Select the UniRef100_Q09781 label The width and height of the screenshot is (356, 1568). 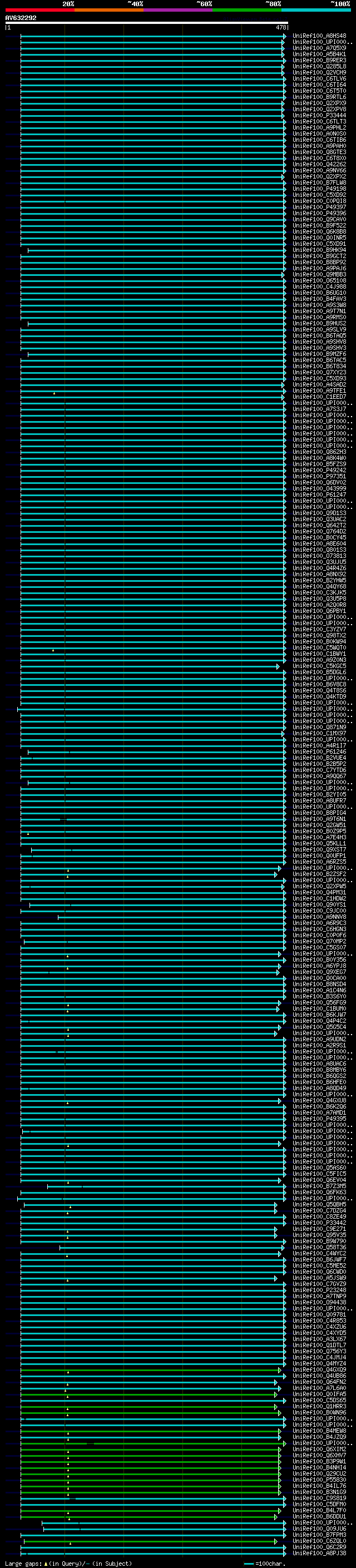(x=319, y=1314)
